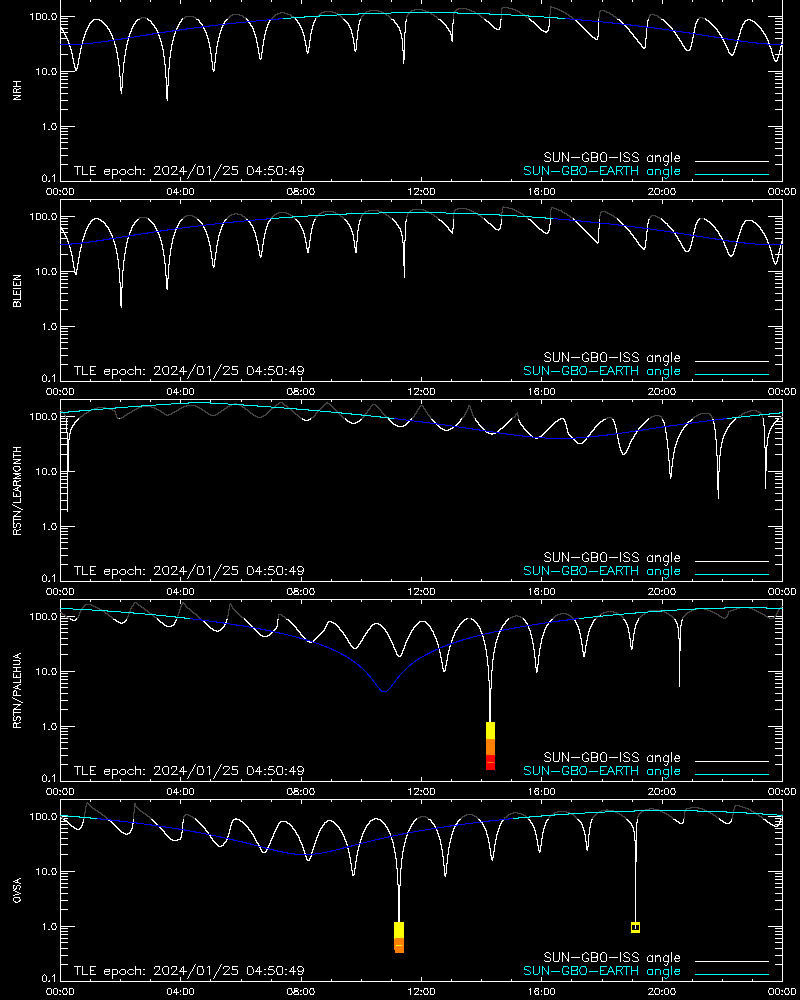Click the OVSA y-axis panel label
800x1000 pixels.
pos(17,890)
